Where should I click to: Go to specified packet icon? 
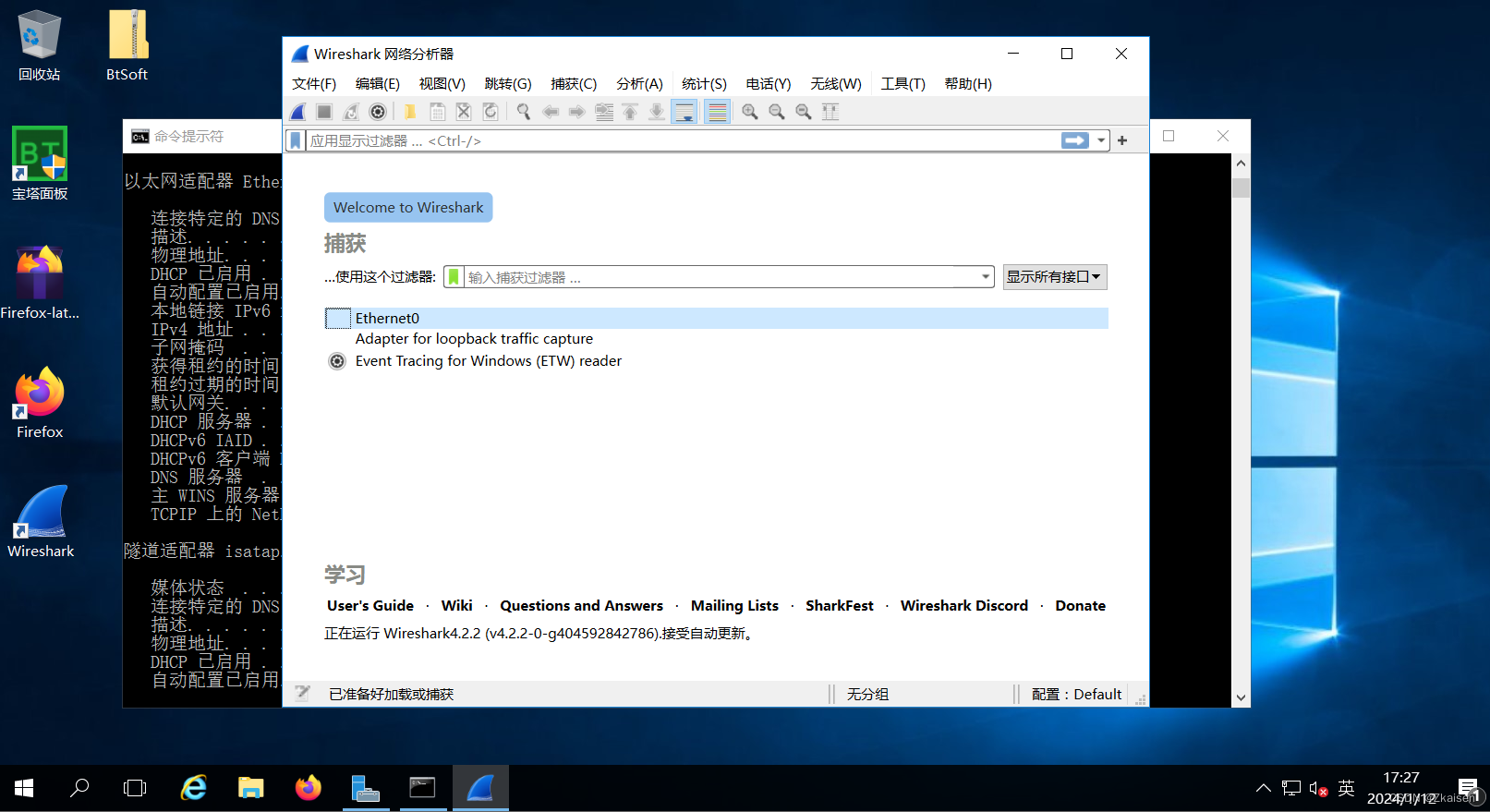[x=604, y=112]
